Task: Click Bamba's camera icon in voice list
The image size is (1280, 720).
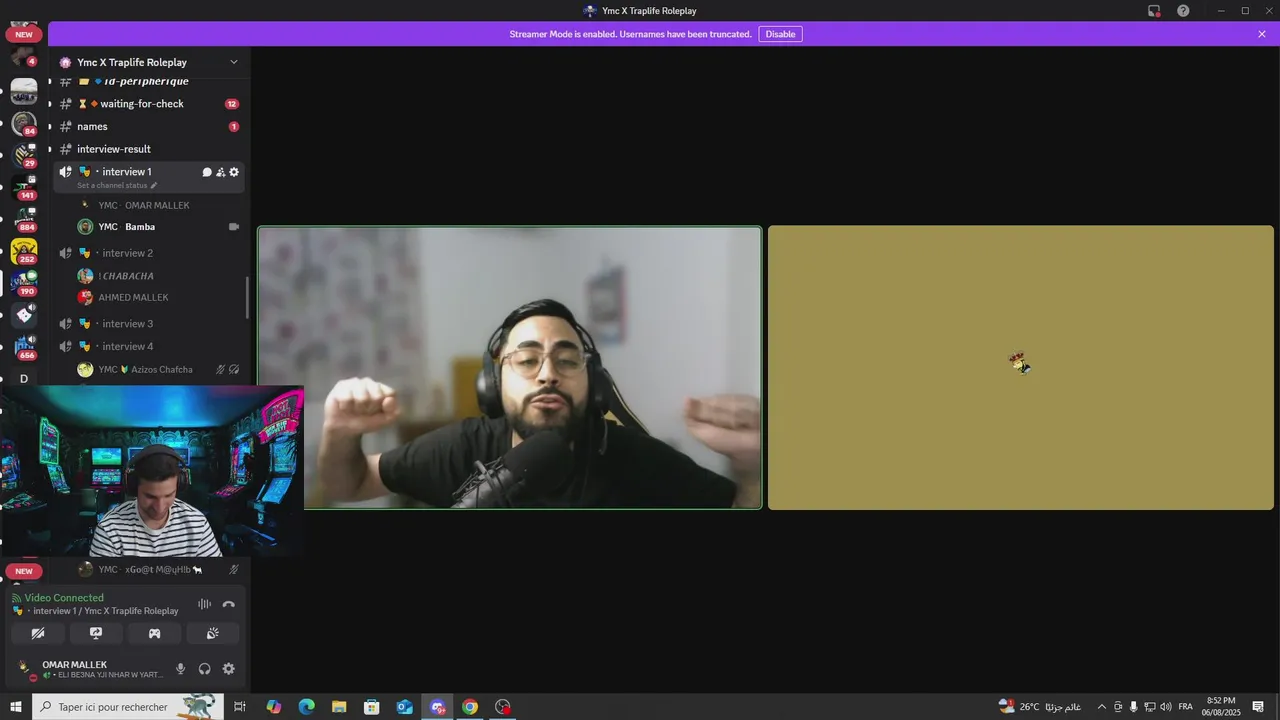Action: coord(234,227)
